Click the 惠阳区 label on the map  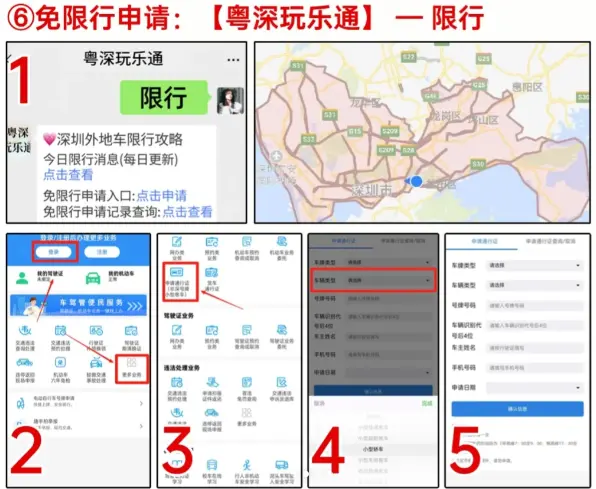click(527, 87)
